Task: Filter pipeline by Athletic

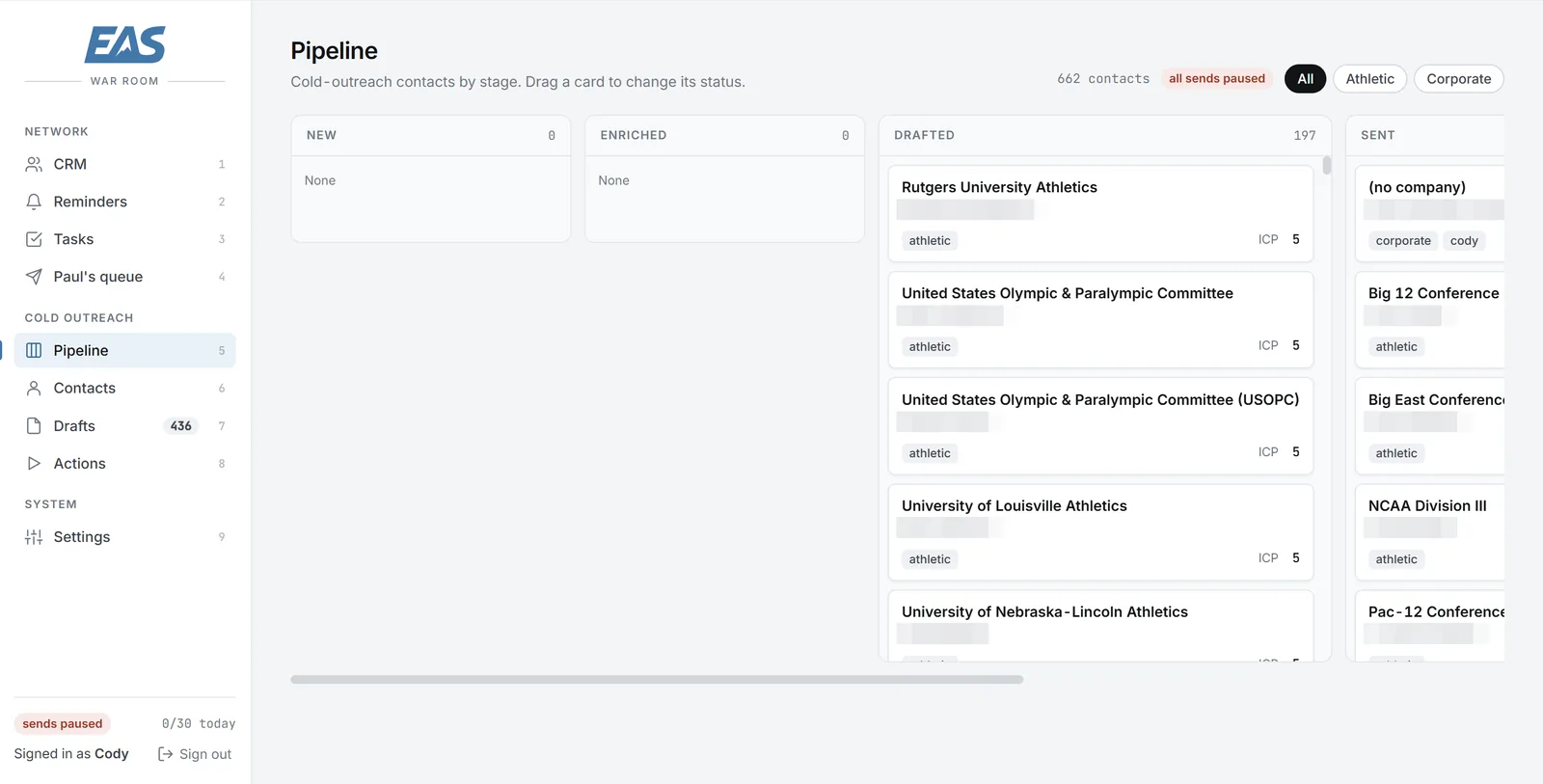Action: [1369, 79]
